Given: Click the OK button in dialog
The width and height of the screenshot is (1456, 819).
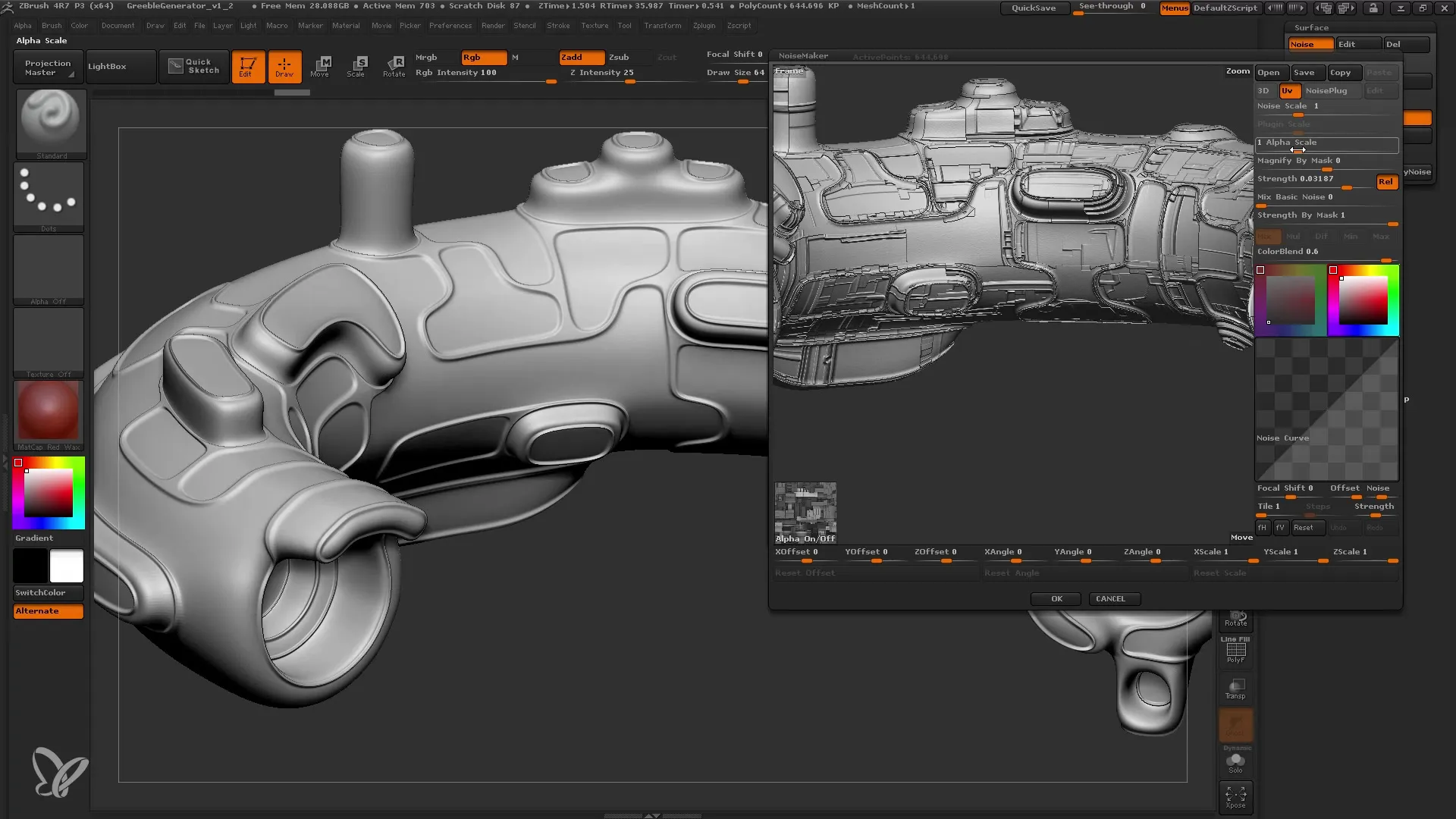Looking at the screenshot, I should coord(1057,597).
